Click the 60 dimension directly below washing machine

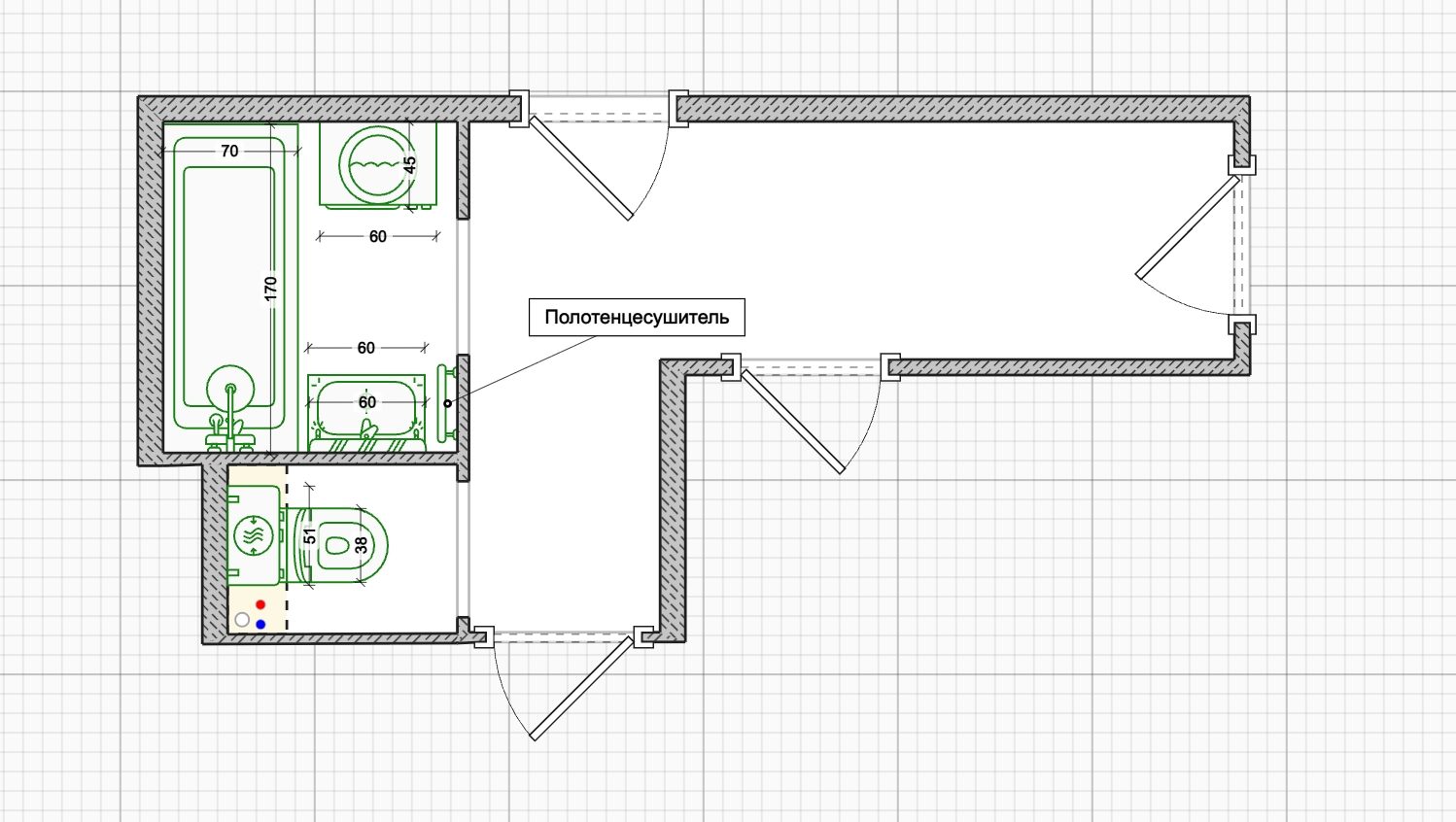378,236
